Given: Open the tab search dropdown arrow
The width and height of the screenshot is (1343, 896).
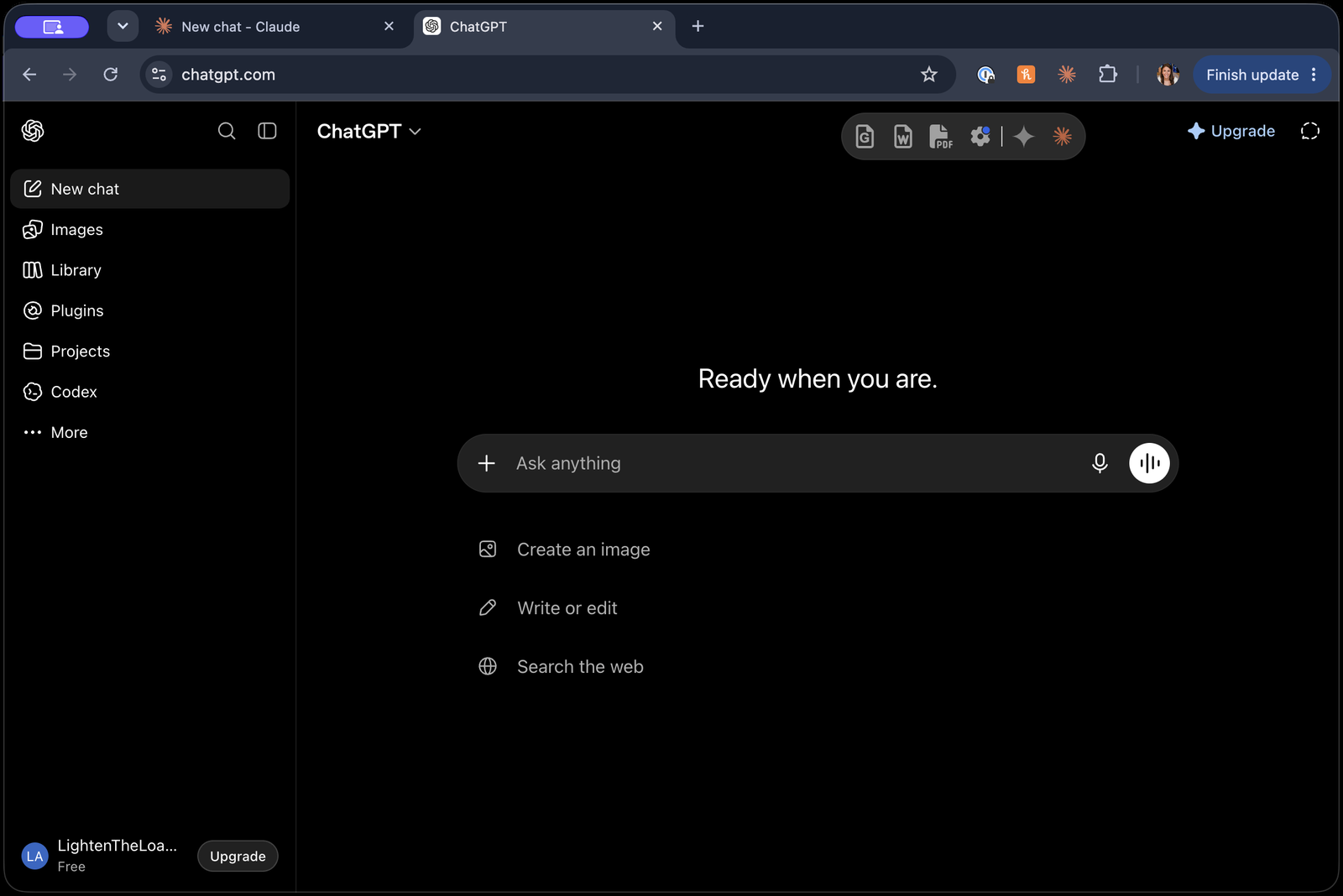Looking at the screenshot, I should click(x=123, y=26).
